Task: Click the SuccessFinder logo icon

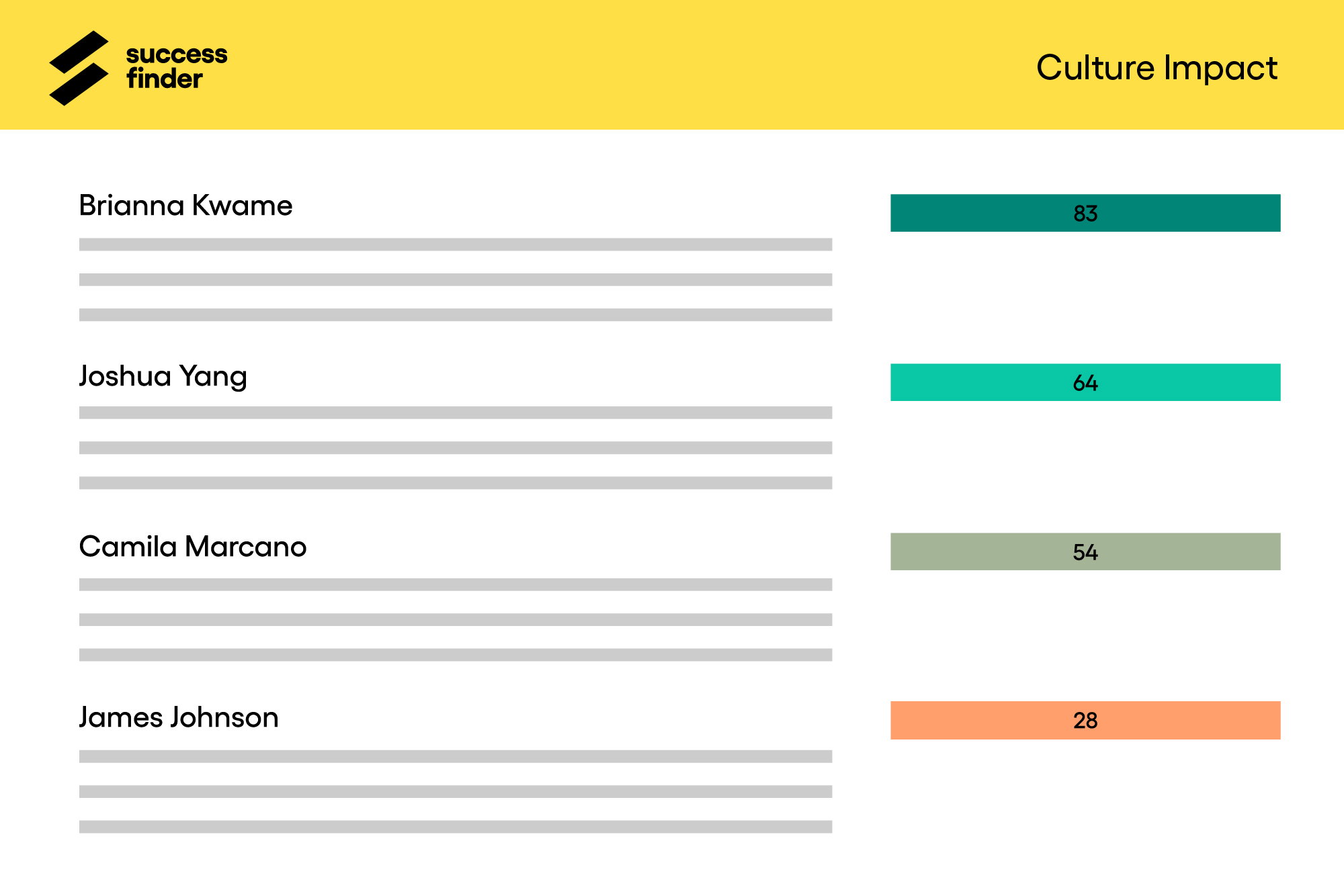Action: [79, 68]
